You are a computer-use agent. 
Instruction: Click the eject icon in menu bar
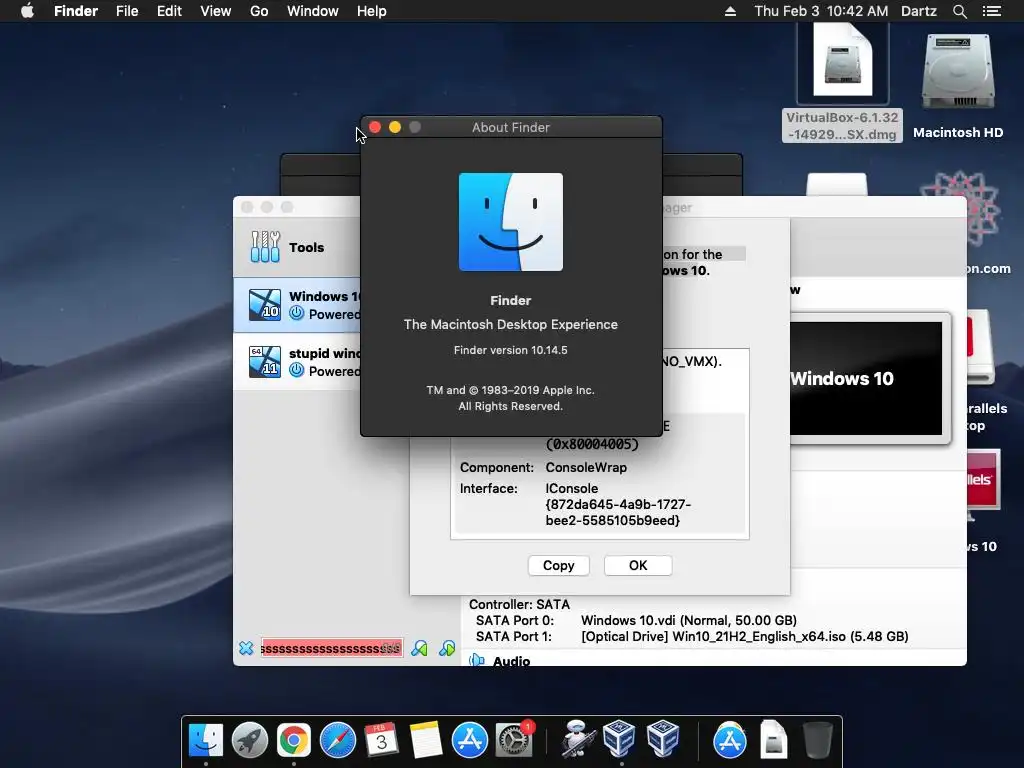pos(730,11)
